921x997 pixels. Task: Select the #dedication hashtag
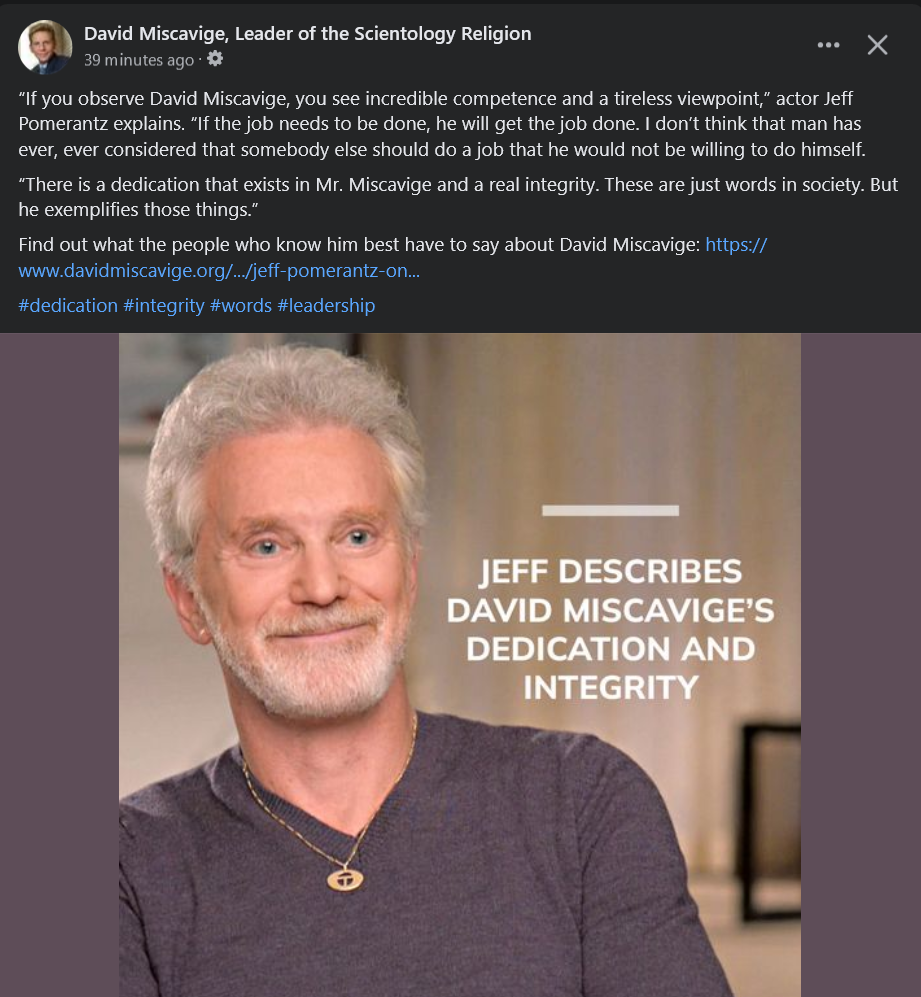68,306
